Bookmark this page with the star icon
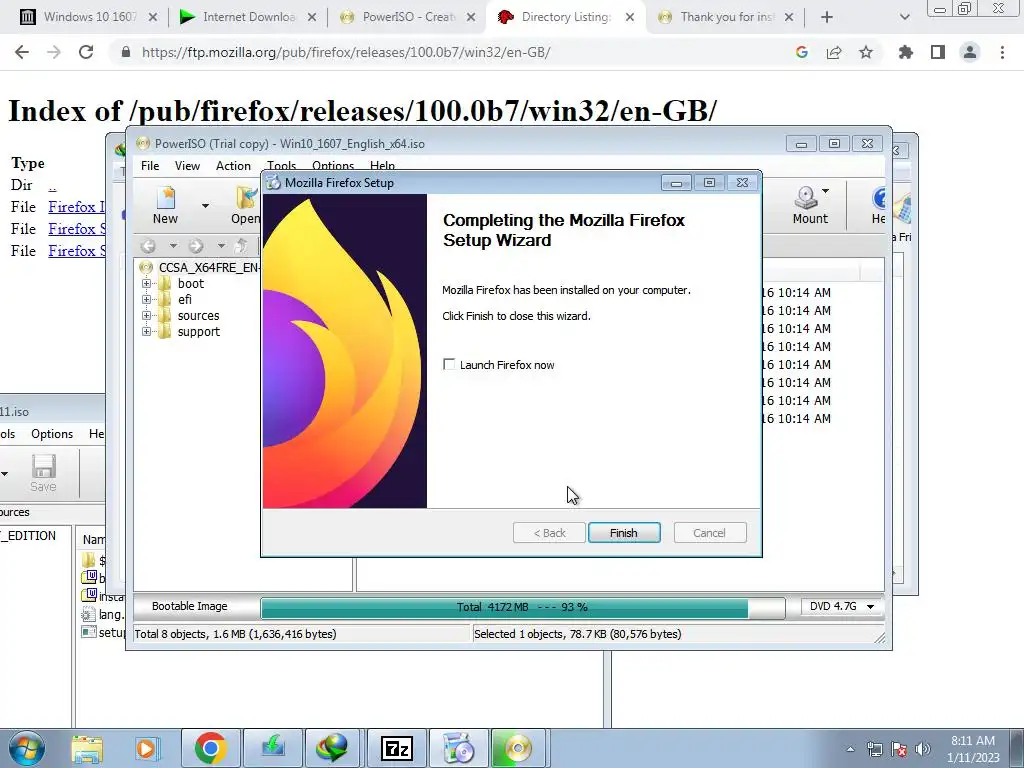 pos(866,52)
